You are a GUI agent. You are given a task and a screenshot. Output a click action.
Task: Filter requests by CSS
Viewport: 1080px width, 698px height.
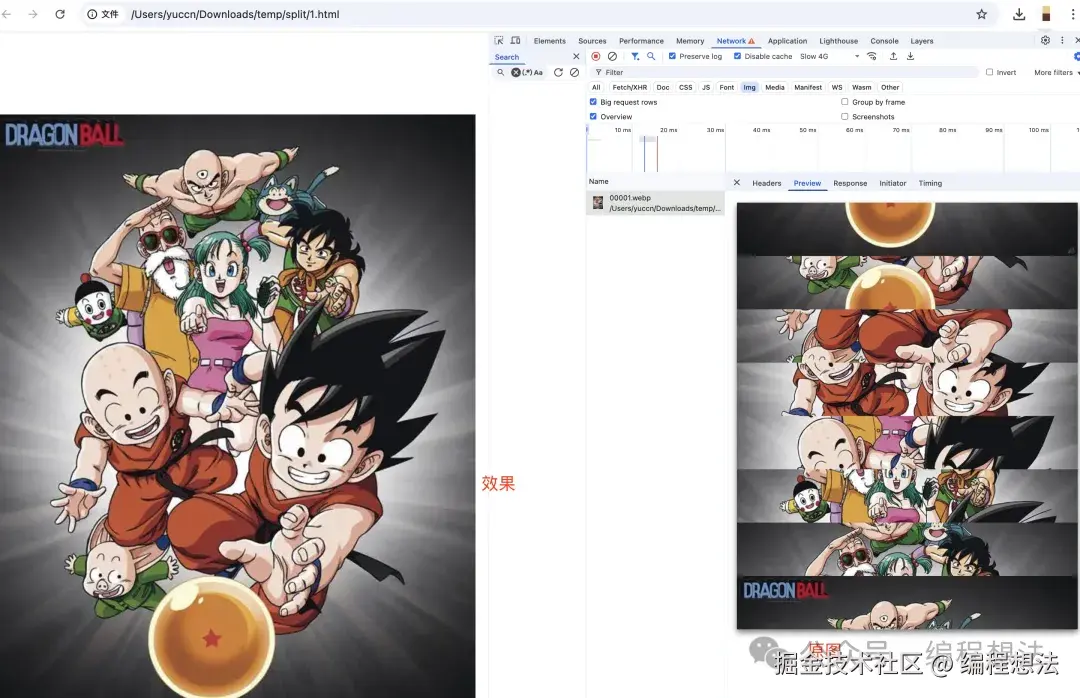coord(685,88)
